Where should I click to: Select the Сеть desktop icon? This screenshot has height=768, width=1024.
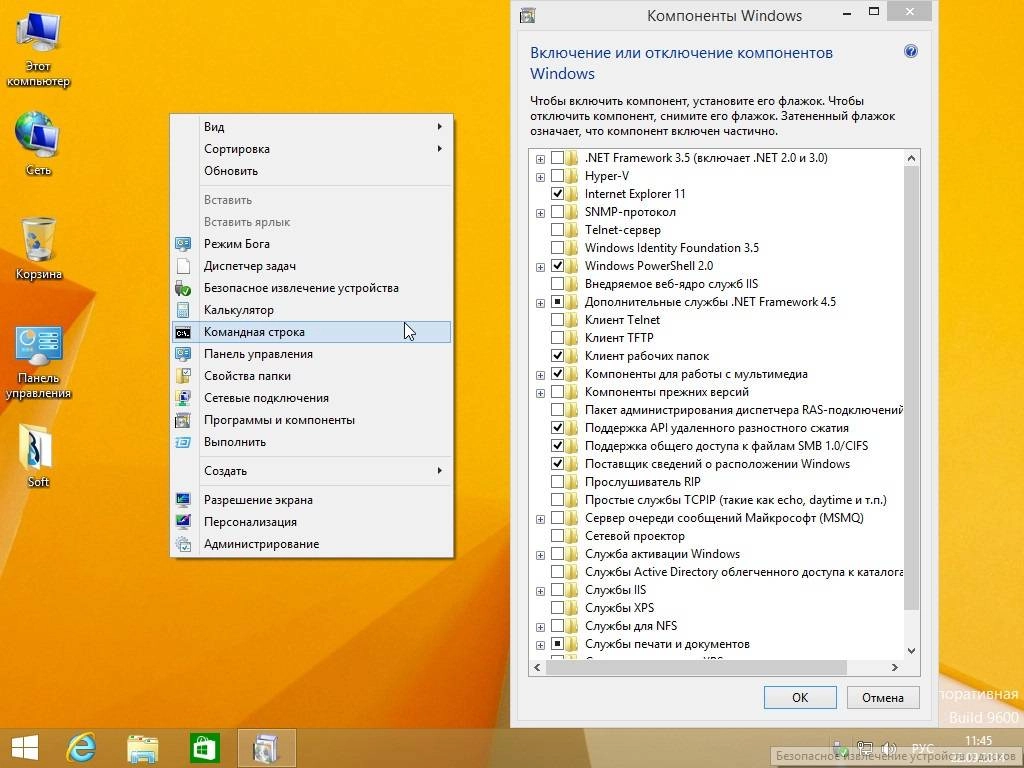(38, 144)
